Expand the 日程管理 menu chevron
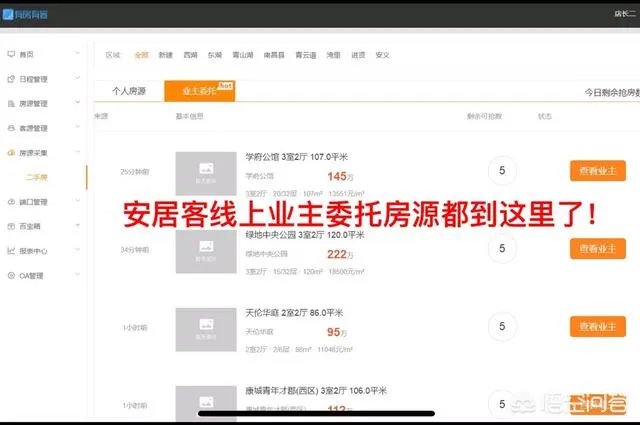Screen dimensions: 640x425 click(x=77, y=78)
